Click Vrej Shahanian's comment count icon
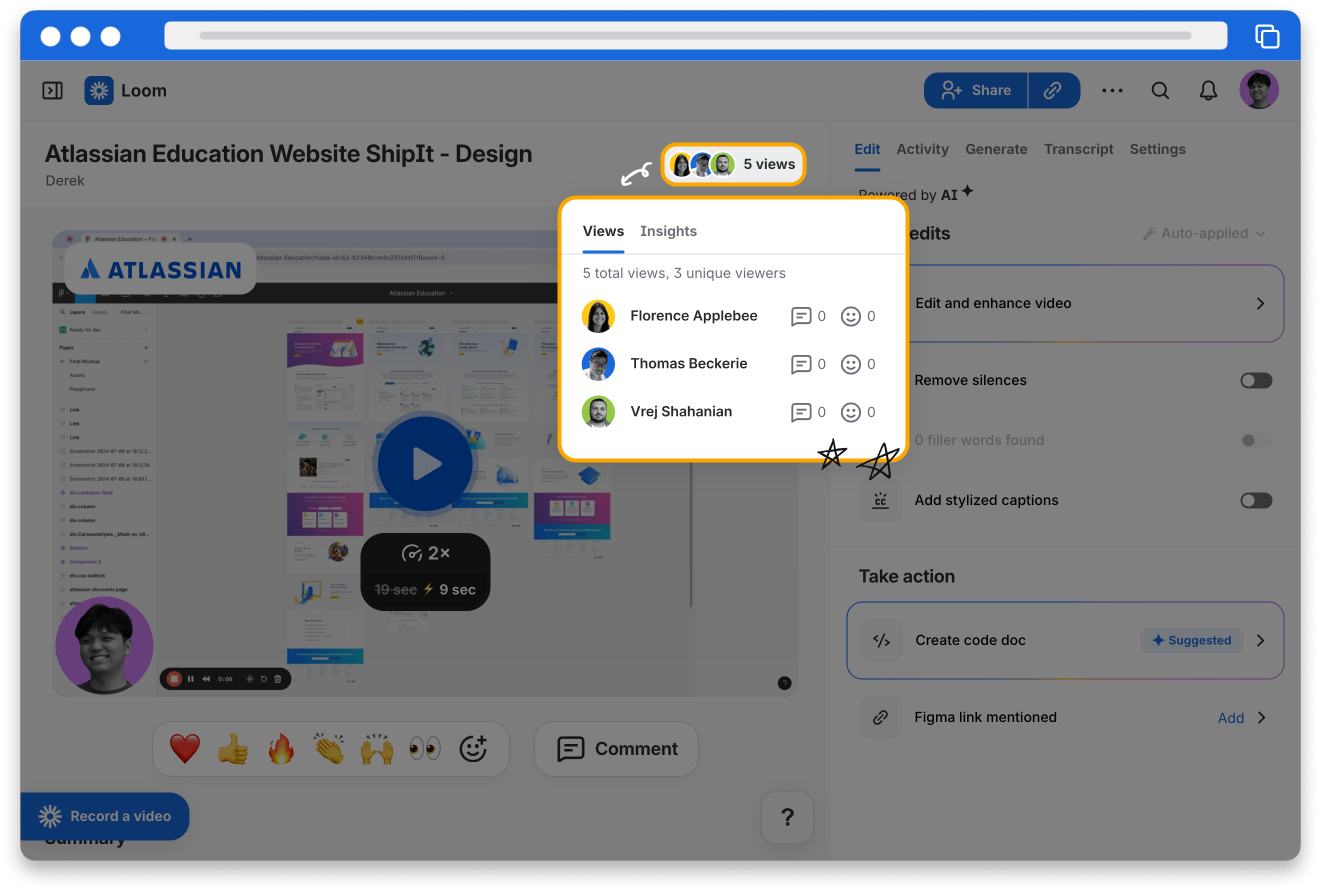 [x=801, y=412]
